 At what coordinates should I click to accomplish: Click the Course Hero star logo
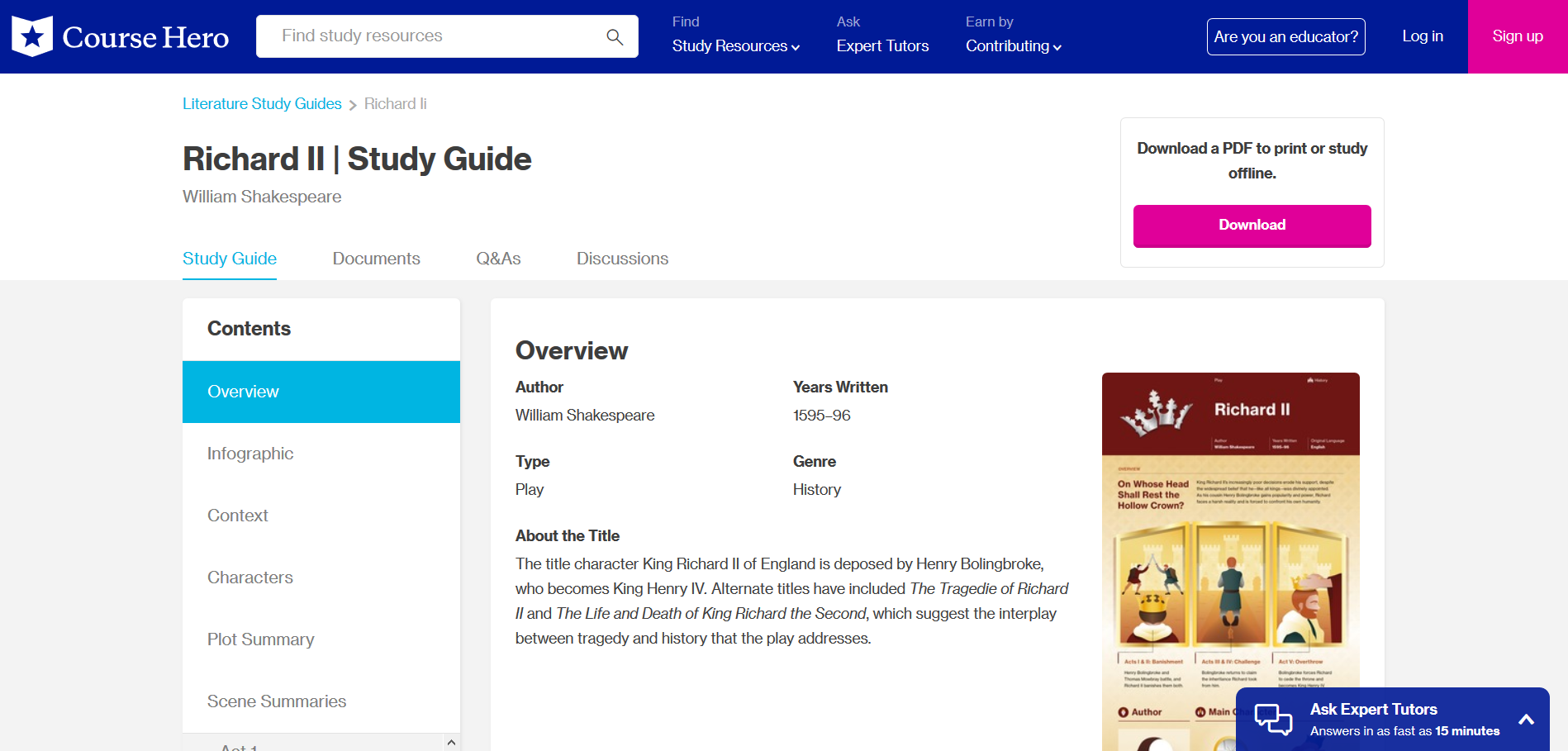pyautogui.click(x=32, y=36)
